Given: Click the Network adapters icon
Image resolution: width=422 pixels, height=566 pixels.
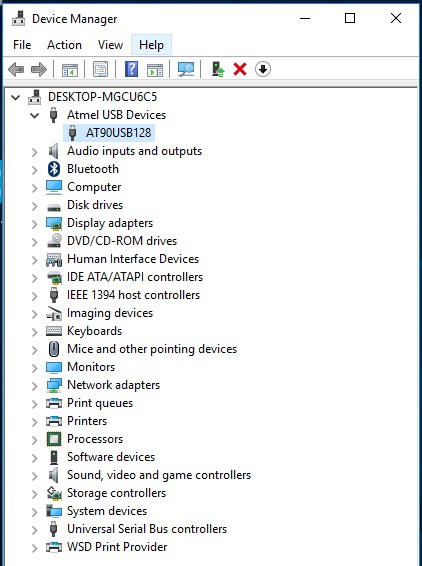Looking at the screenshot, I should (54, 385).
